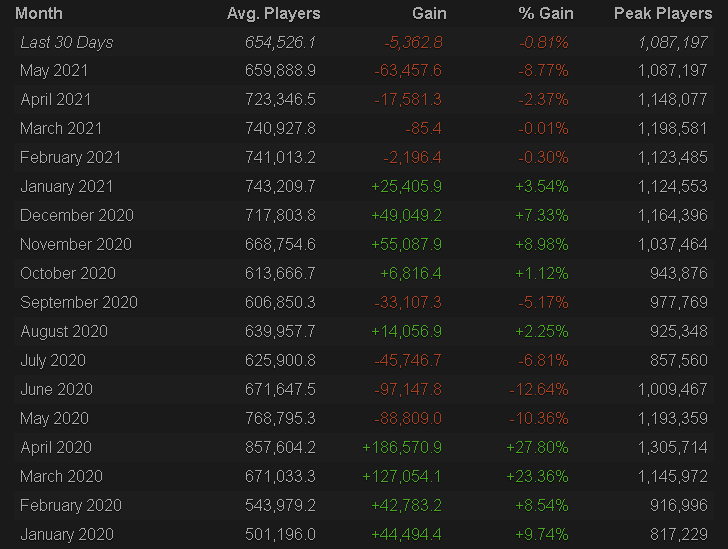Select the September 2020 month cell
The image size is (728, 549).
pyautogui.click(x=79, y=302)
